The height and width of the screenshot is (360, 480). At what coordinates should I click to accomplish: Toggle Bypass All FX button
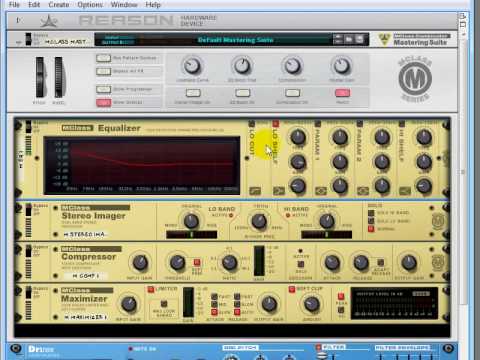[x=103, y=72]
